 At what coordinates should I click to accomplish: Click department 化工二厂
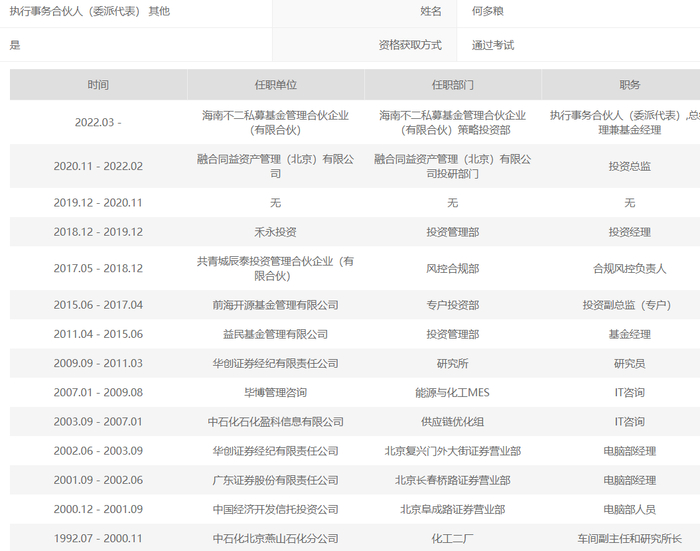click(x=453, y=538)
